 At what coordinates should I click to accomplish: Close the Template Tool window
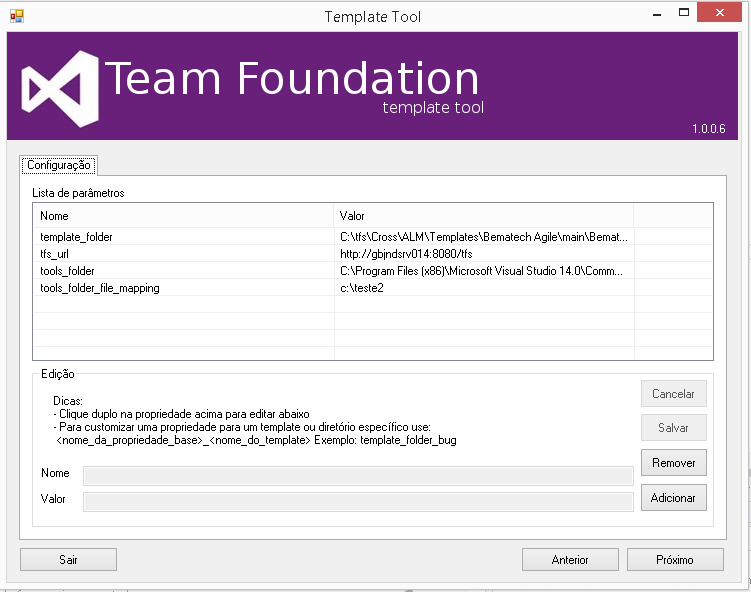[719, 13]
